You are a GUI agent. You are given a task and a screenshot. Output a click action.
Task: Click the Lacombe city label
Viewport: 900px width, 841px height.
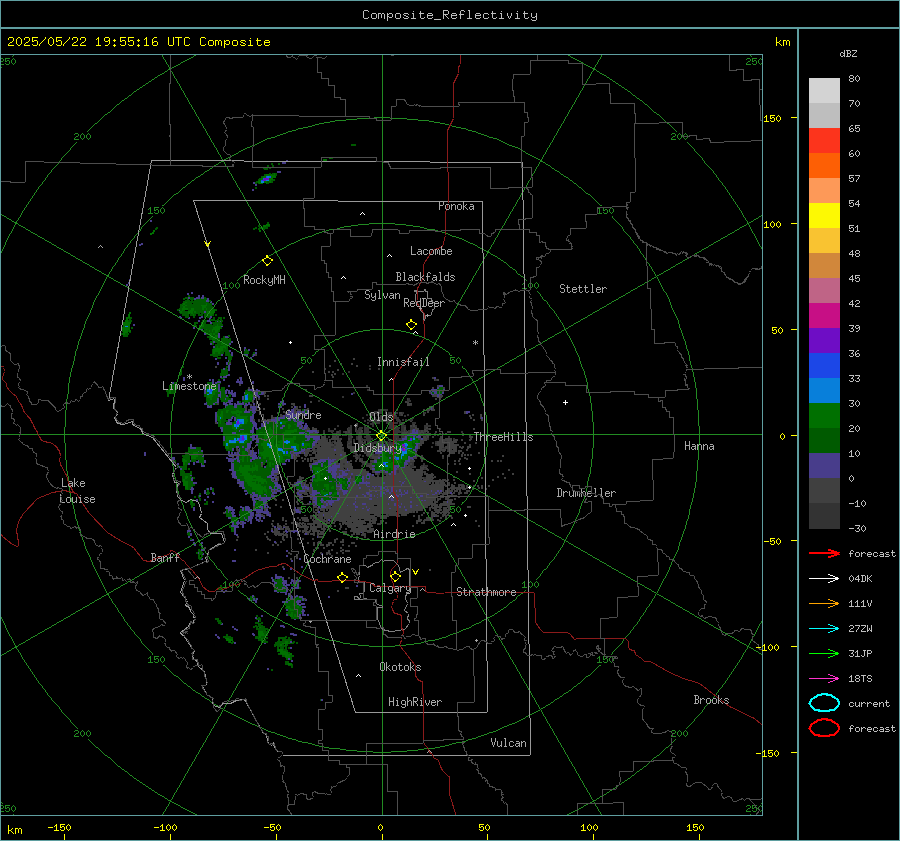pyautogui.click(x=431, y=251)
